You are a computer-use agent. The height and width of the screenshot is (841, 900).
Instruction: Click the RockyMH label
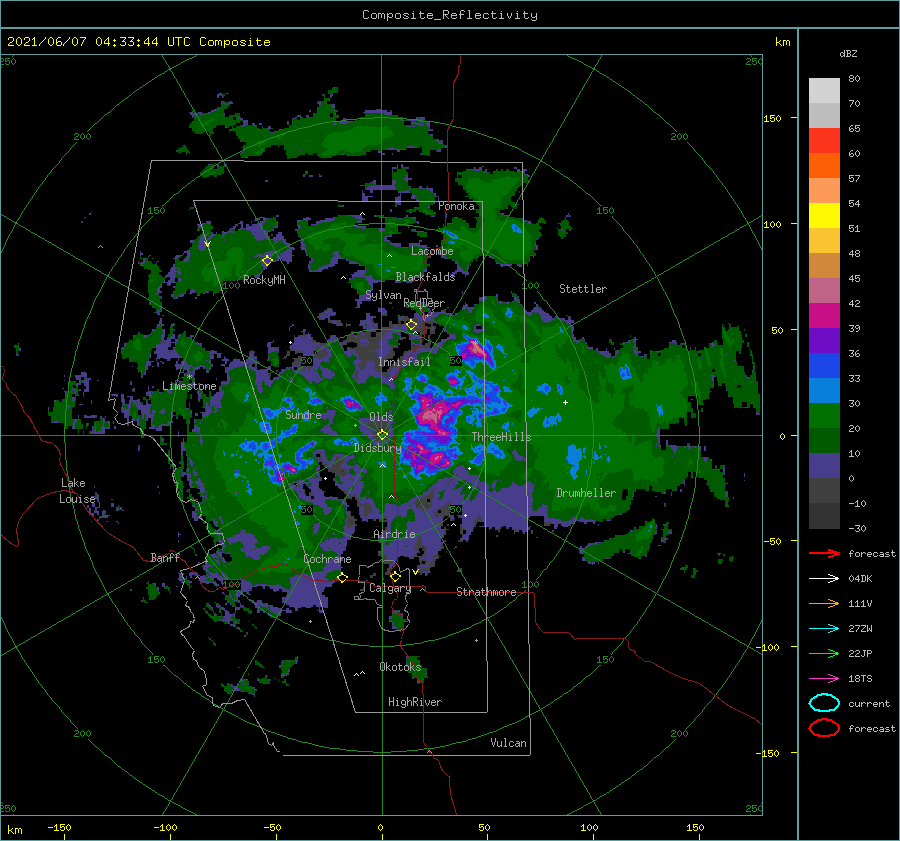pyautogui.click(x=264, y=280)
